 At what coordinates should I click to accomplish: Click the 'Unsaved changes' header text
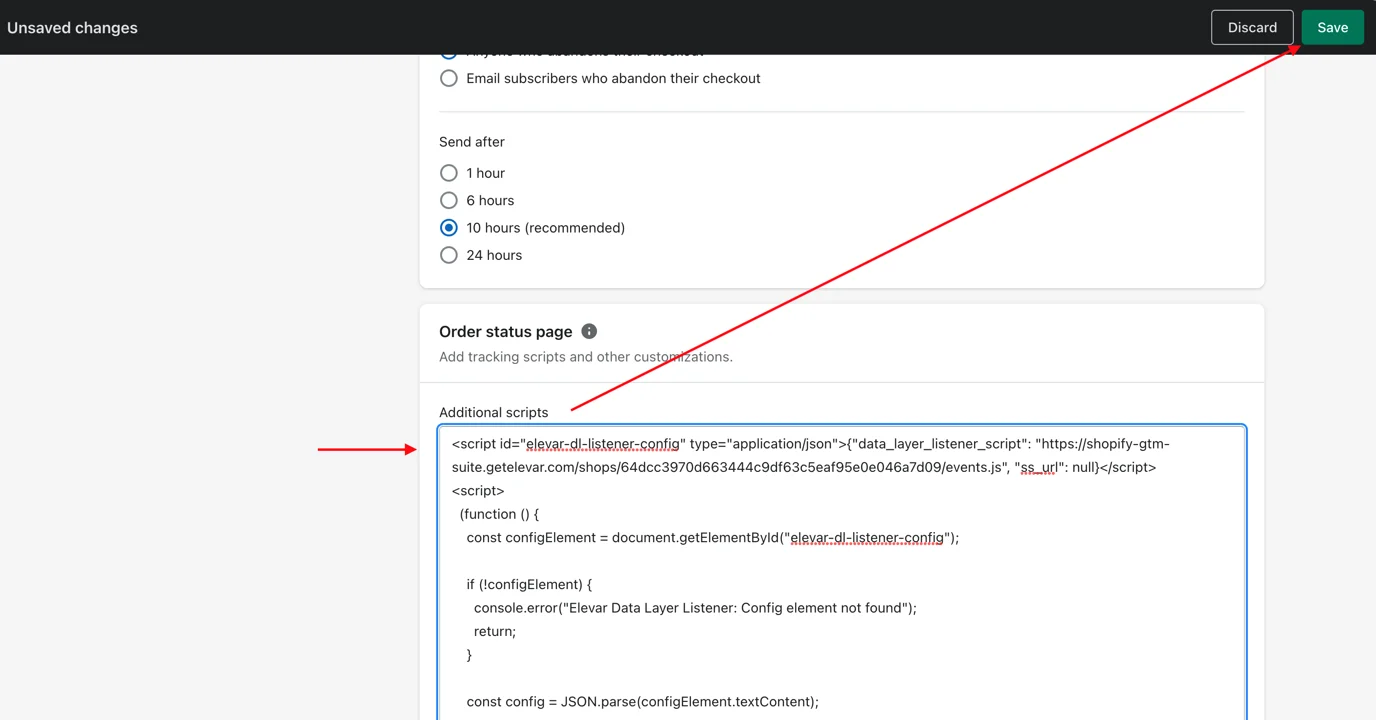pyautogui.click(x=72, y=28)
